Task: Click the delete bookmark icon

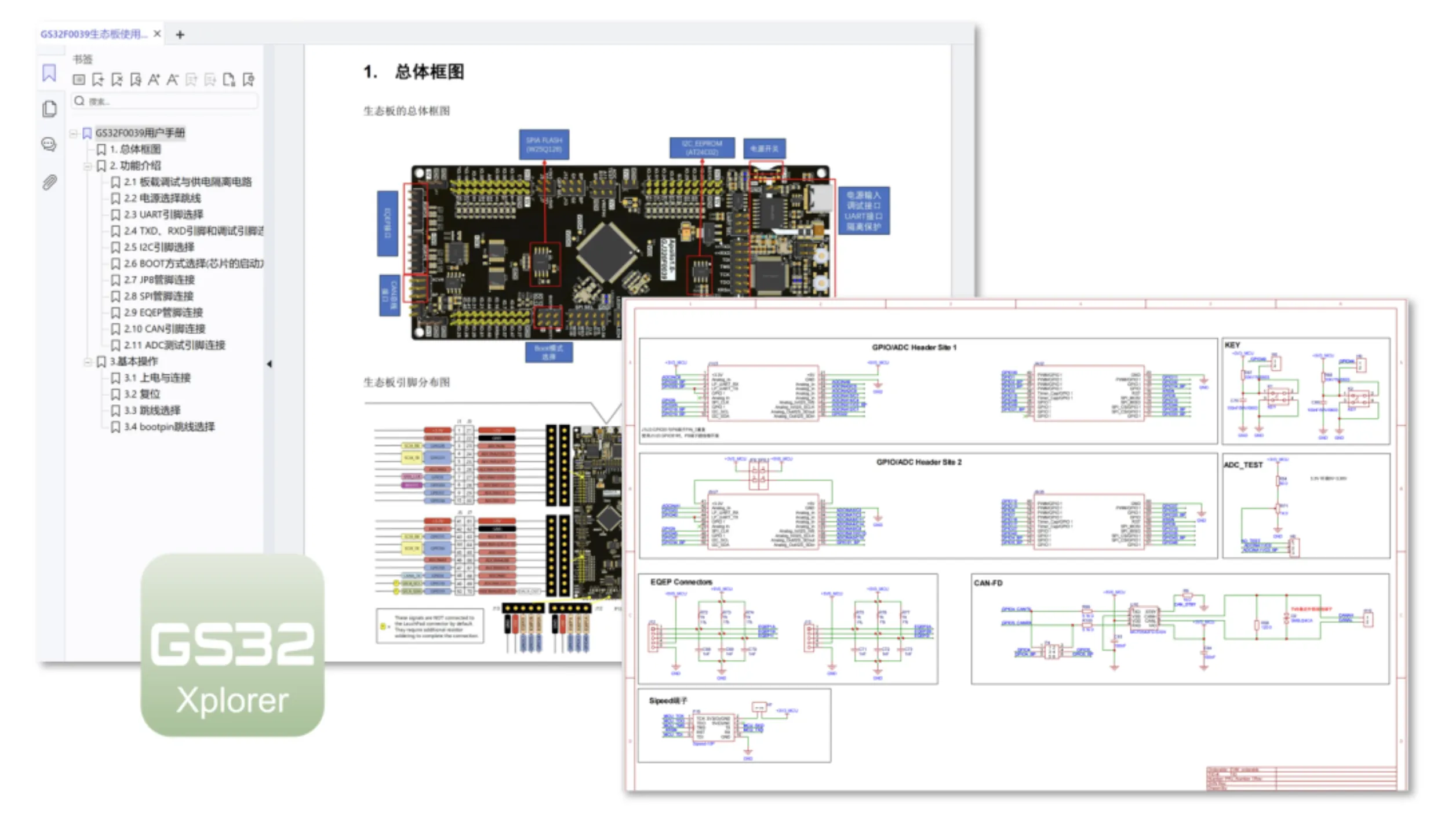Action: (x=117, y=80)
